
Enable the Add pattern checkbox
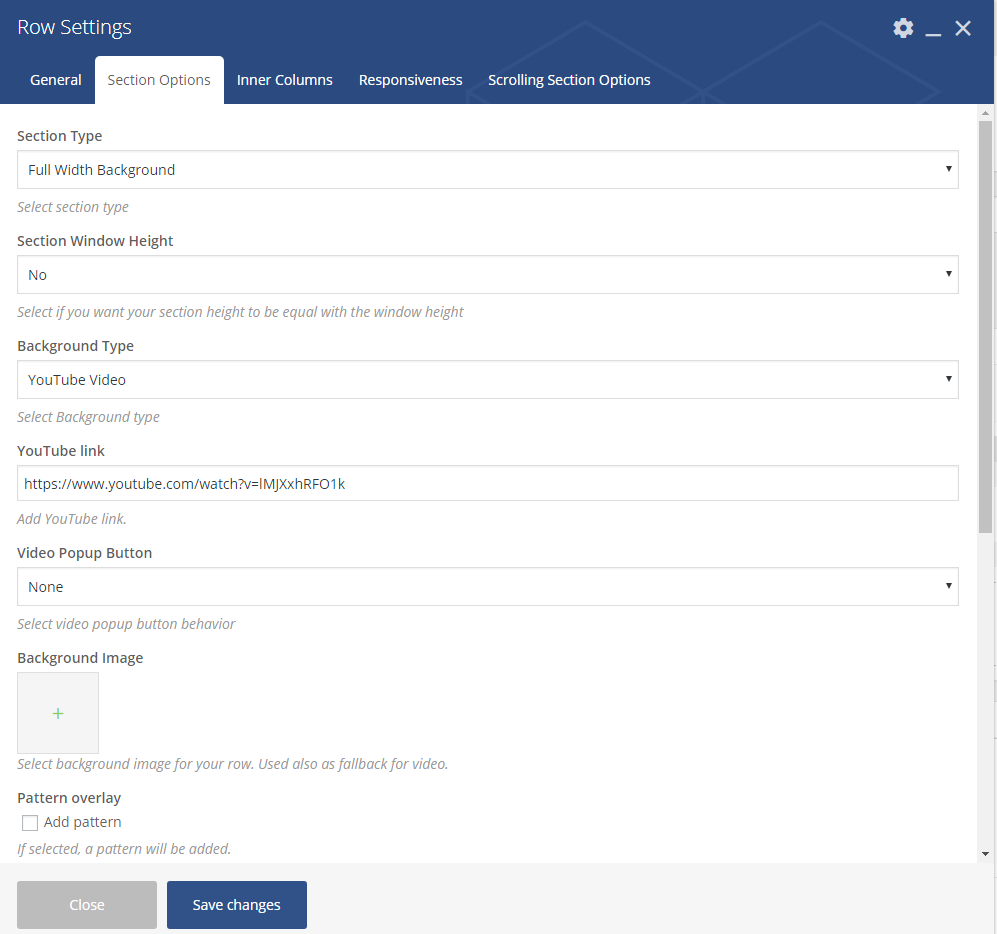coord(30,822)
